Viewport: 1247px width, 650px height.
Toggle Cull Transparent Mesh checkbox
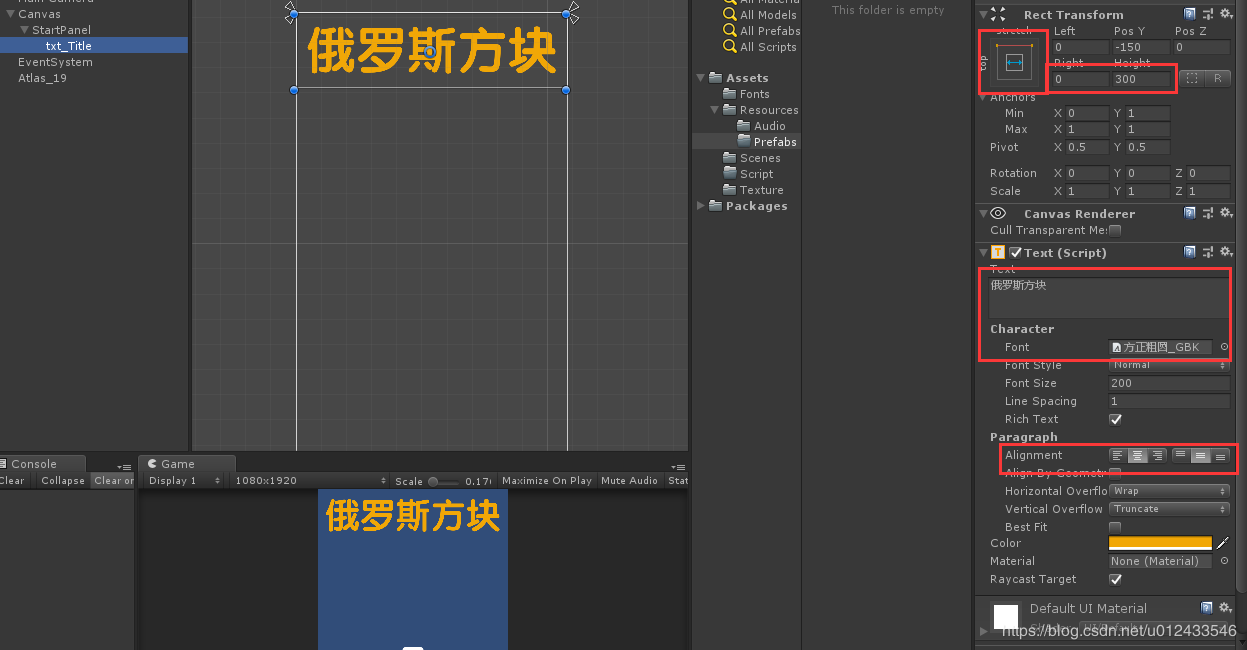coord(1115,230)
